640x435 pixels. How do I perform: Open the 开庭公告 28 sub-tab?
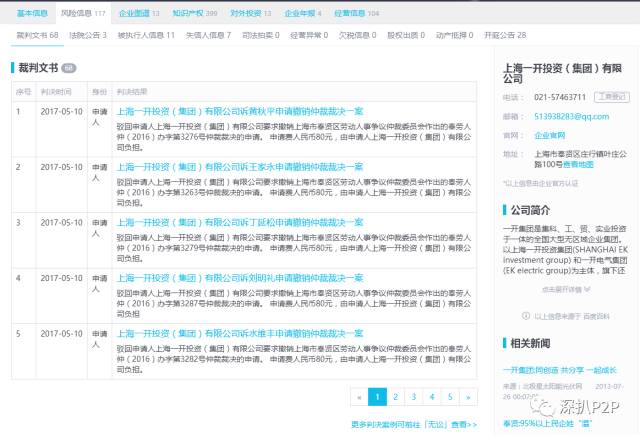coord(505,36)
